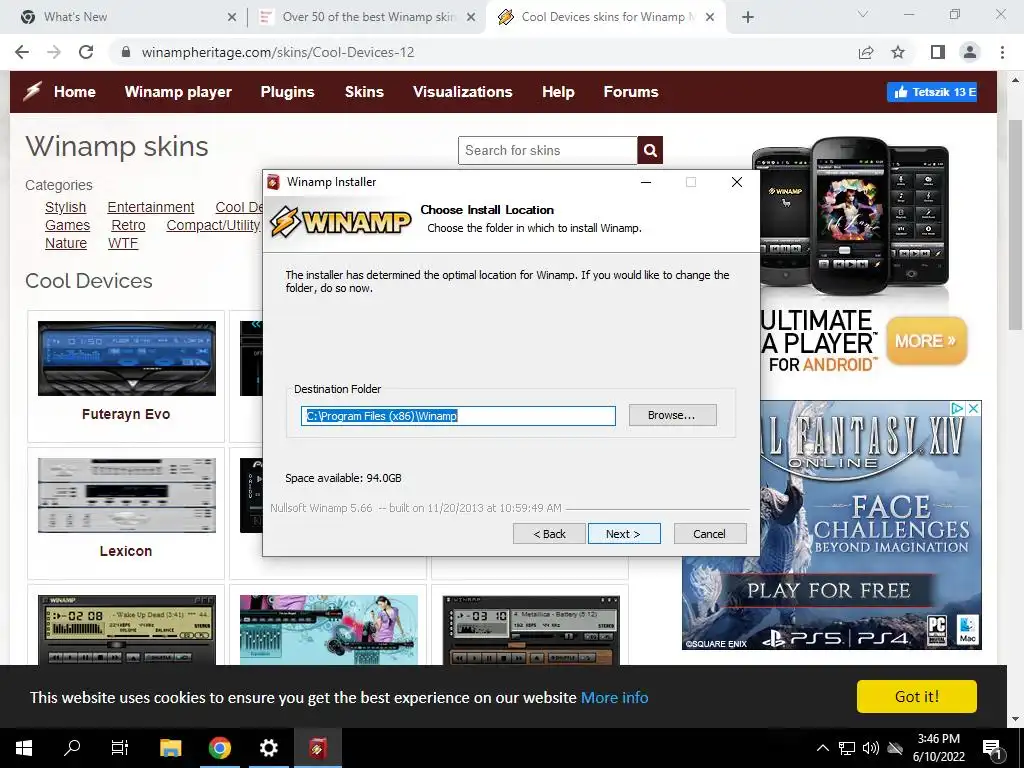Open the Windows Start menu
The width and height of the screenshot is (1024, 768).
pyautogui.click(x=24, y=748)
